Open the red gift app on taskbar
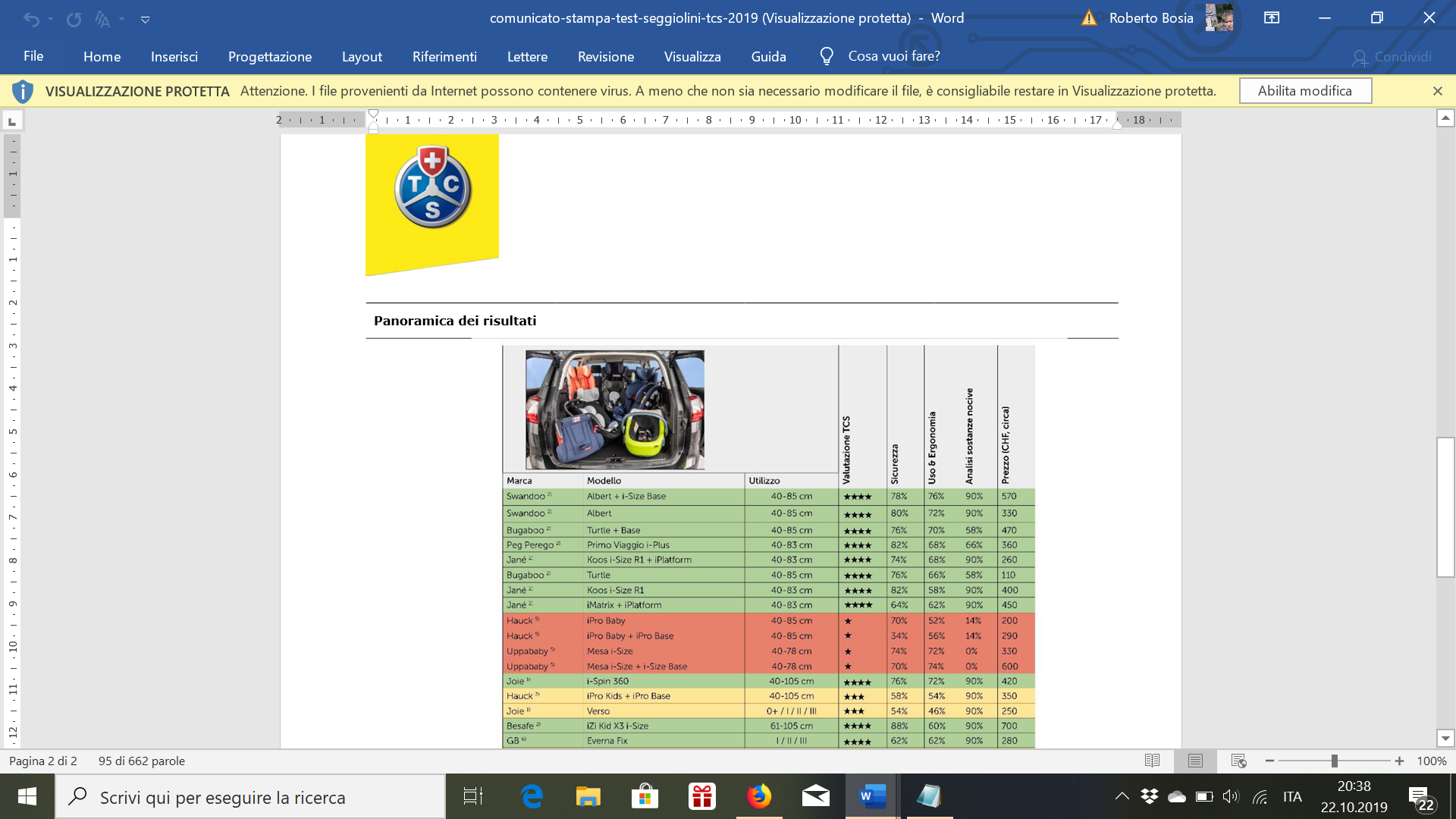Viewport: 1456px width, 819px height. pos(702,796)
